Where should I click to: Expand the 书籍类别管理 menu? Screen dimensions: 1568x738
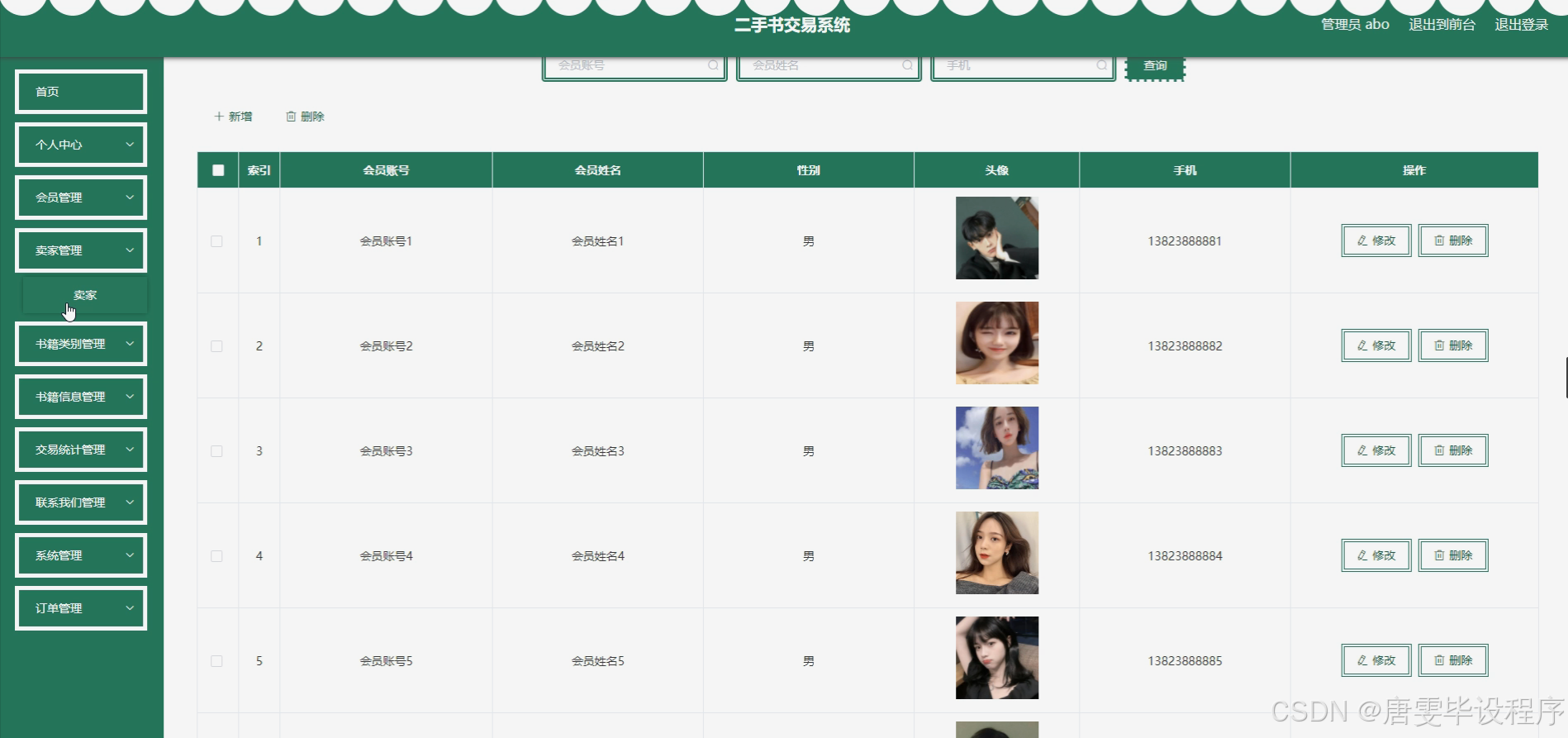pos(81,344)
